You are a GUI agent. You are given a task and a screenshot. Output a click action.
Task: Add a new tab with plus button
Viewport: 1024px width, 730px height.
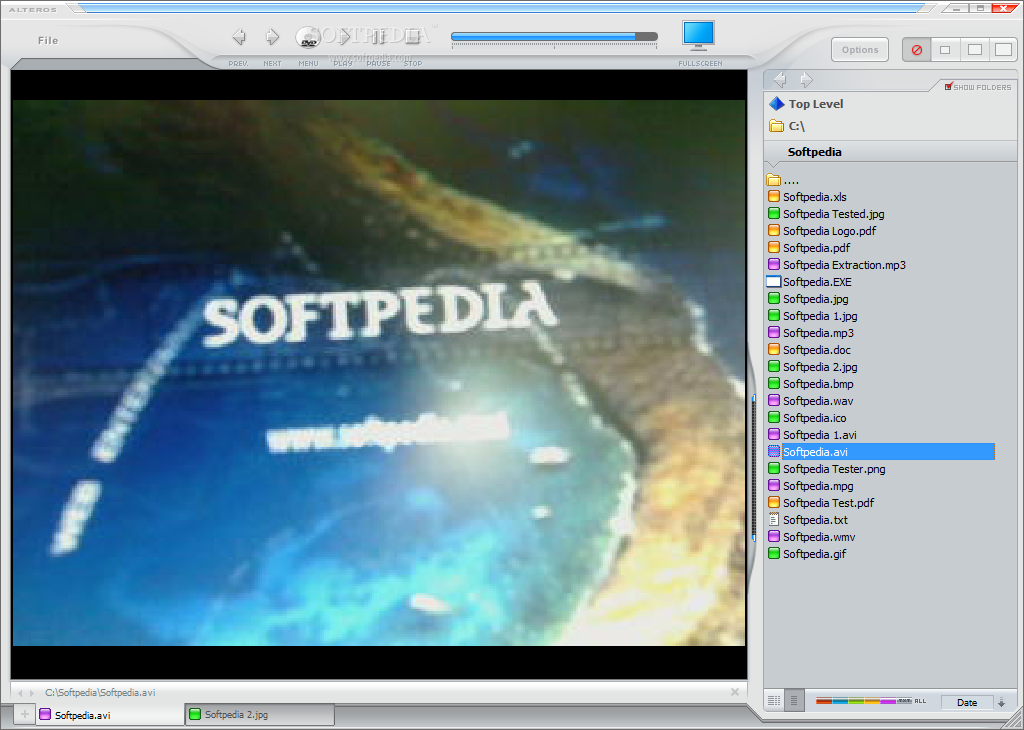pyautogui.click(x=25, y=714)
